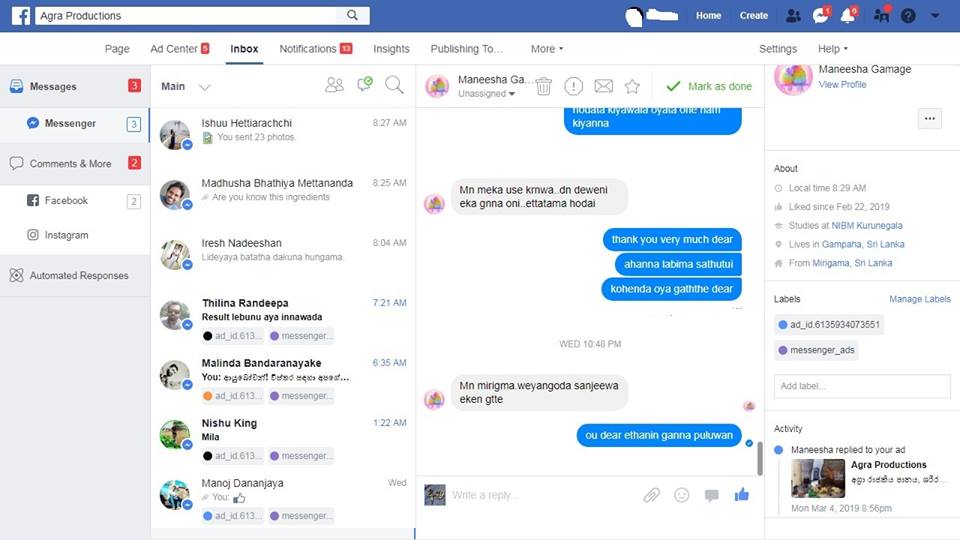Open Malinda Bandaranayake conversation
960x540 pixels.
point(283,378)
